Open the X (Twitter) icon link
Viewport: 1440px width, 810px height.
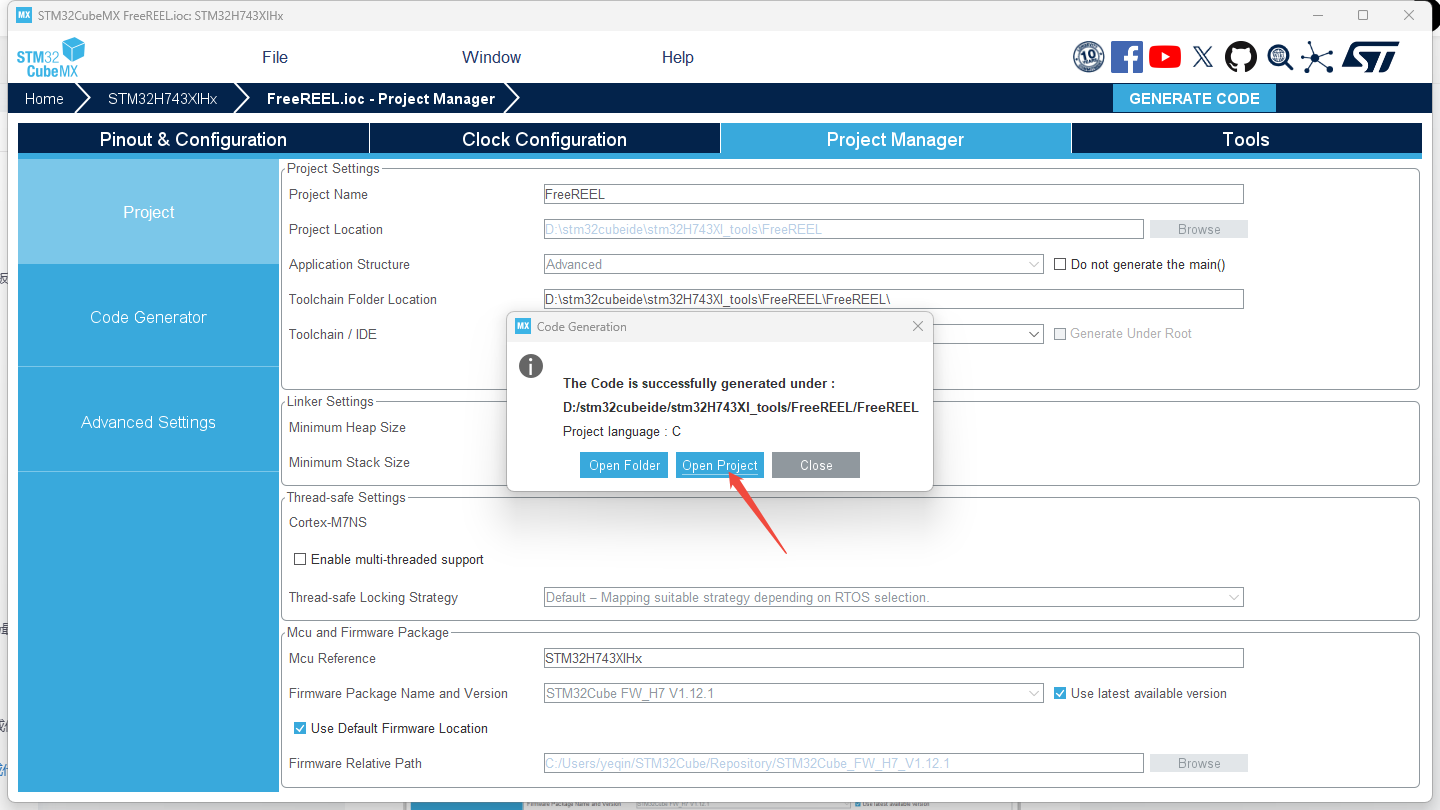pos(1203,57)
